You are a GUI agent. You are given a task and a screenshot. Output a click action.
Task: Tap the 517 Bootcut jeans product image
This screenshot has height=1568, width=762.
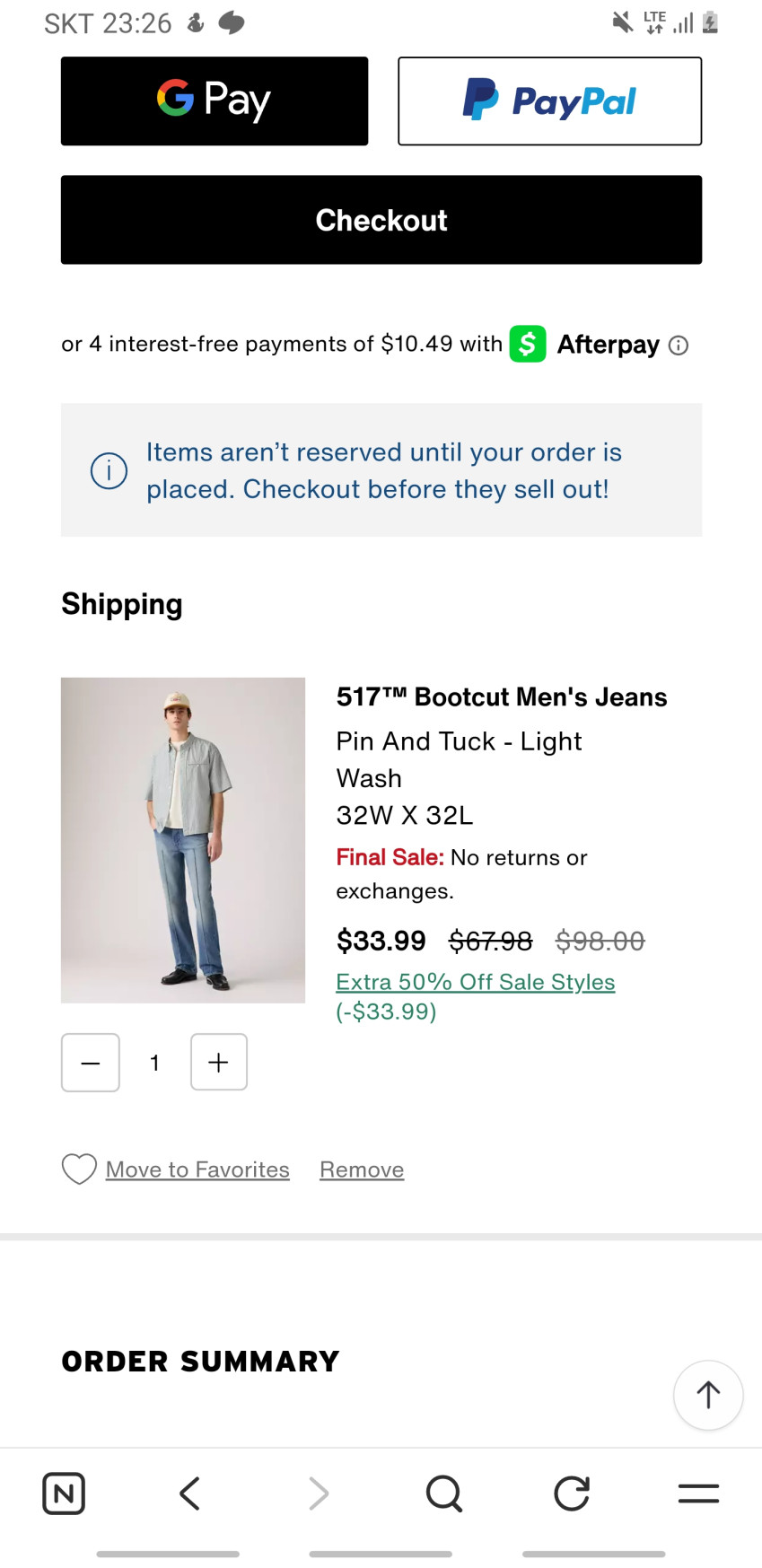pyautogui.click(x=183, y=840)
